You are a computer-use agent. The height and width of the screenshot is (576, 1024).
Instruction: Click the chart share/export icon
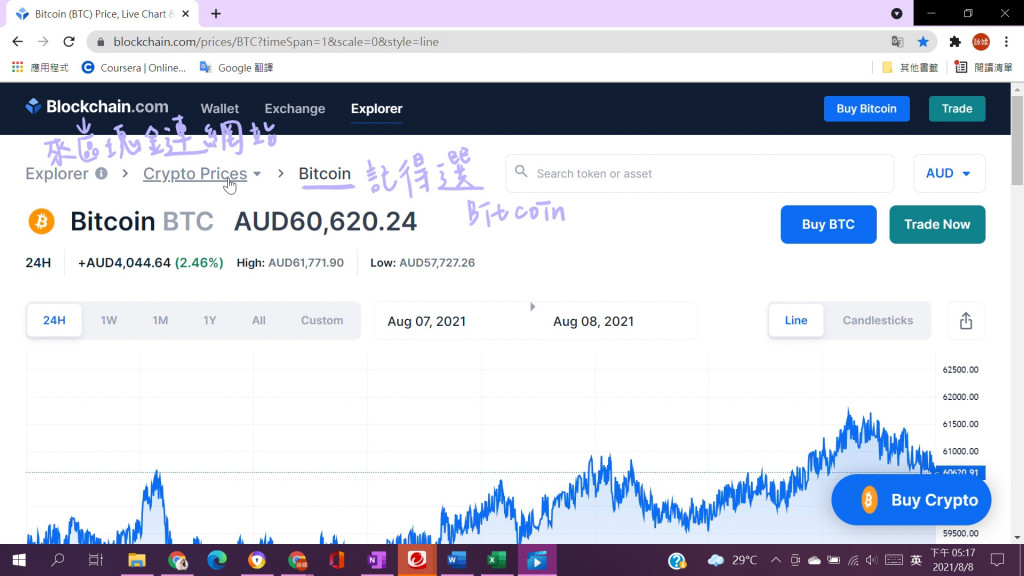tap(966, 321)
